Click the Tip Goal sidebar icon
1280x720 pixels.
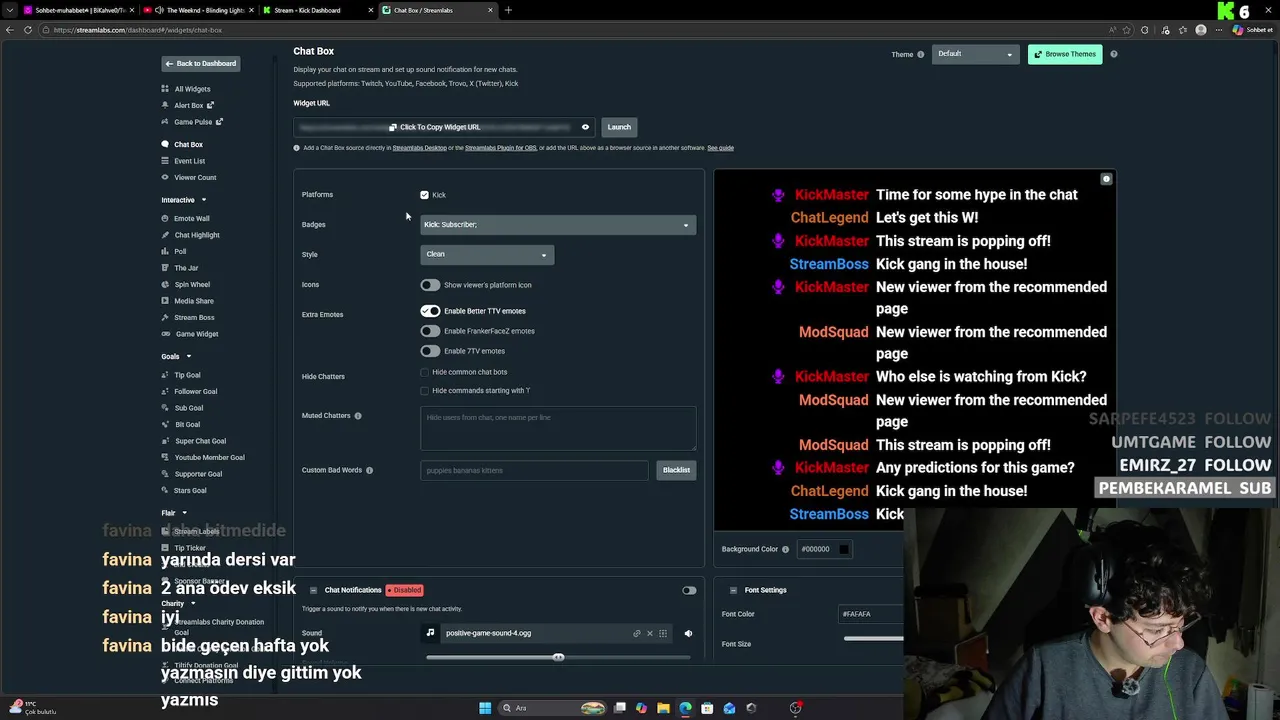166,375
